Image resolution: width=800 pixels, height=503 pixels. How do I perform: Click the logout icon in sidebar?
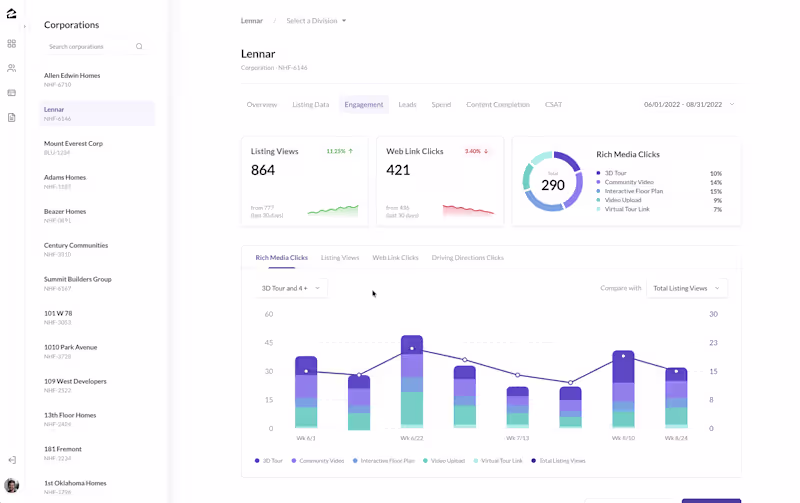click(x=12, y=460)
